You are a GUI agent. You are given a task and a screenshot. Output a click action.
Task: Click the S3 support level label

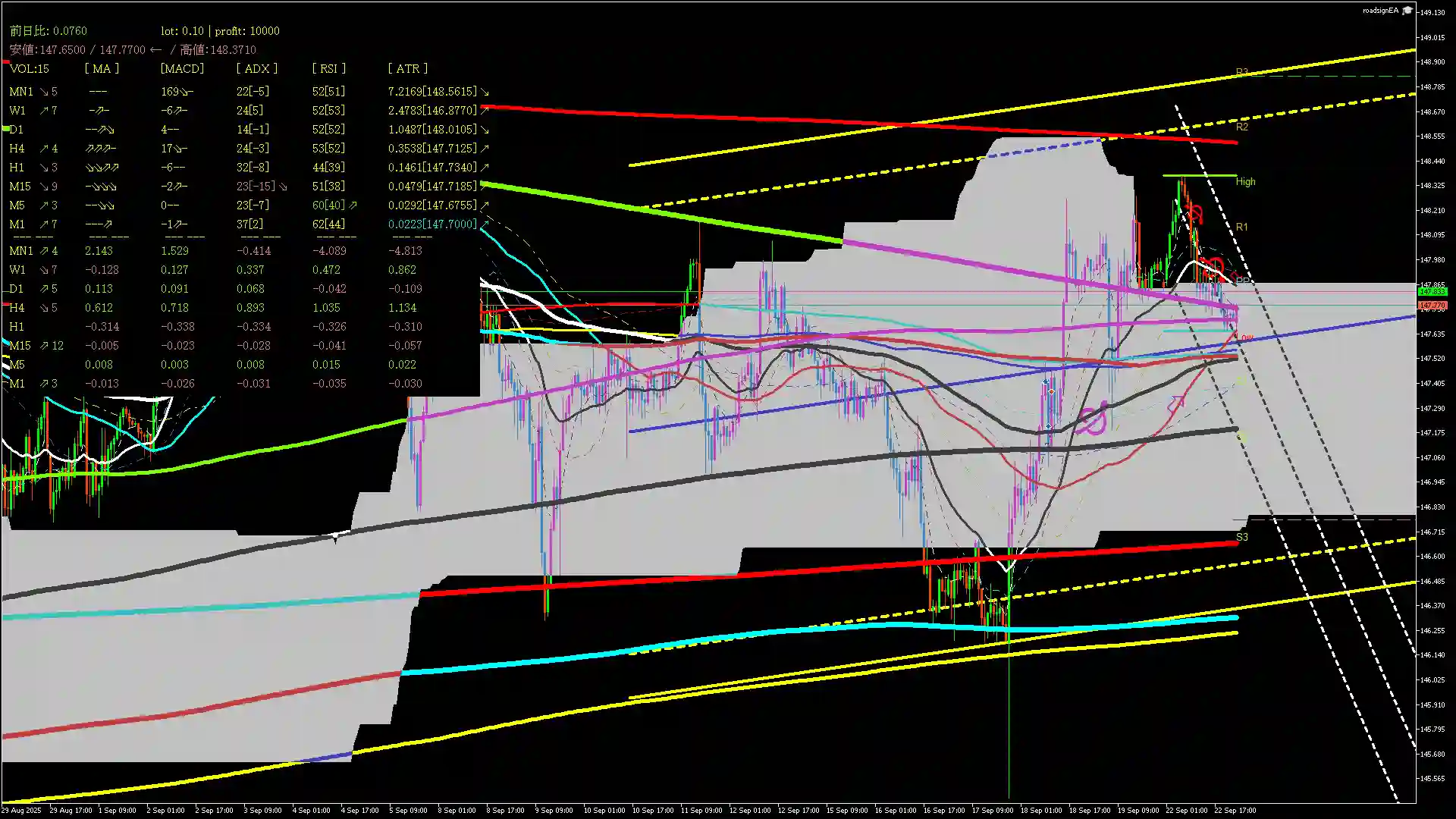pyautogui.click(x=1241, y=537)
